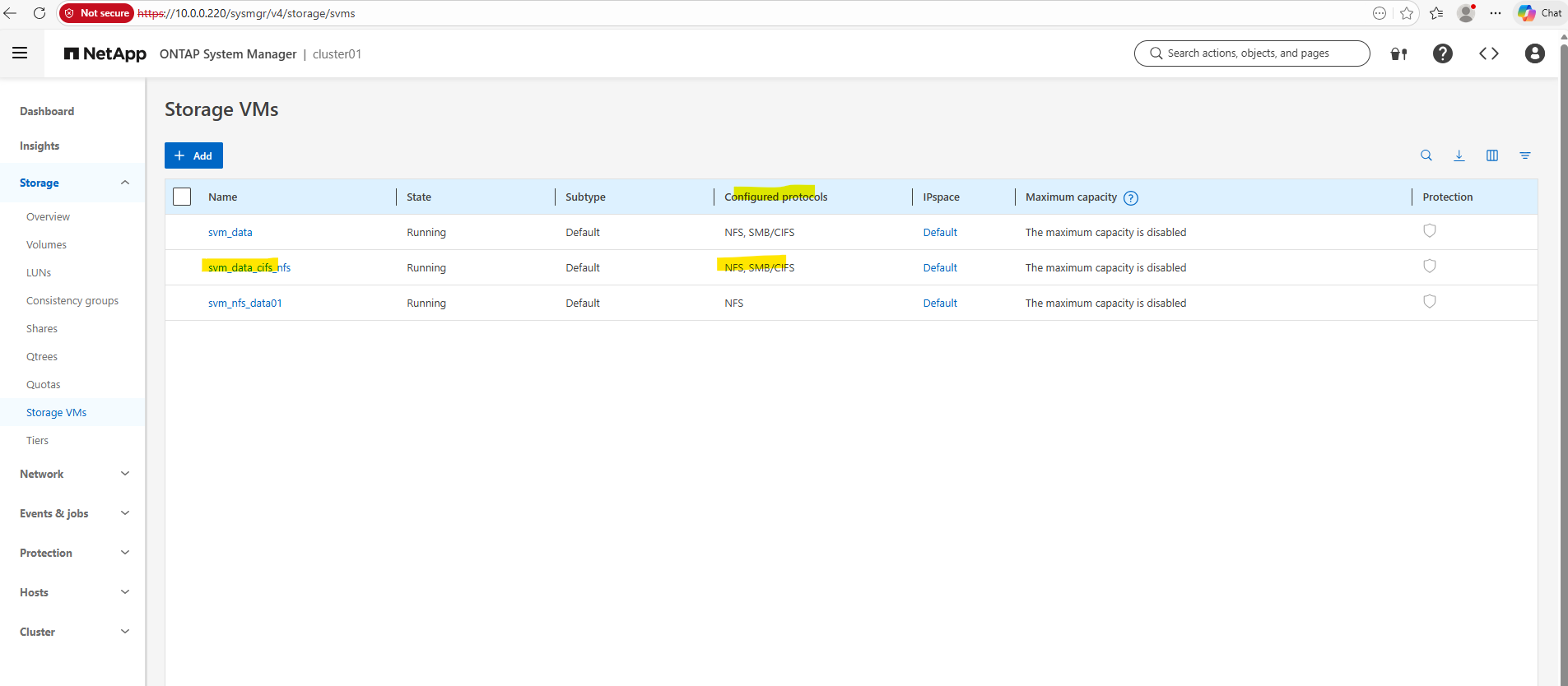Open the API code brackets icon
This screenshot has width=1568, height=686.
point(1488,53)
